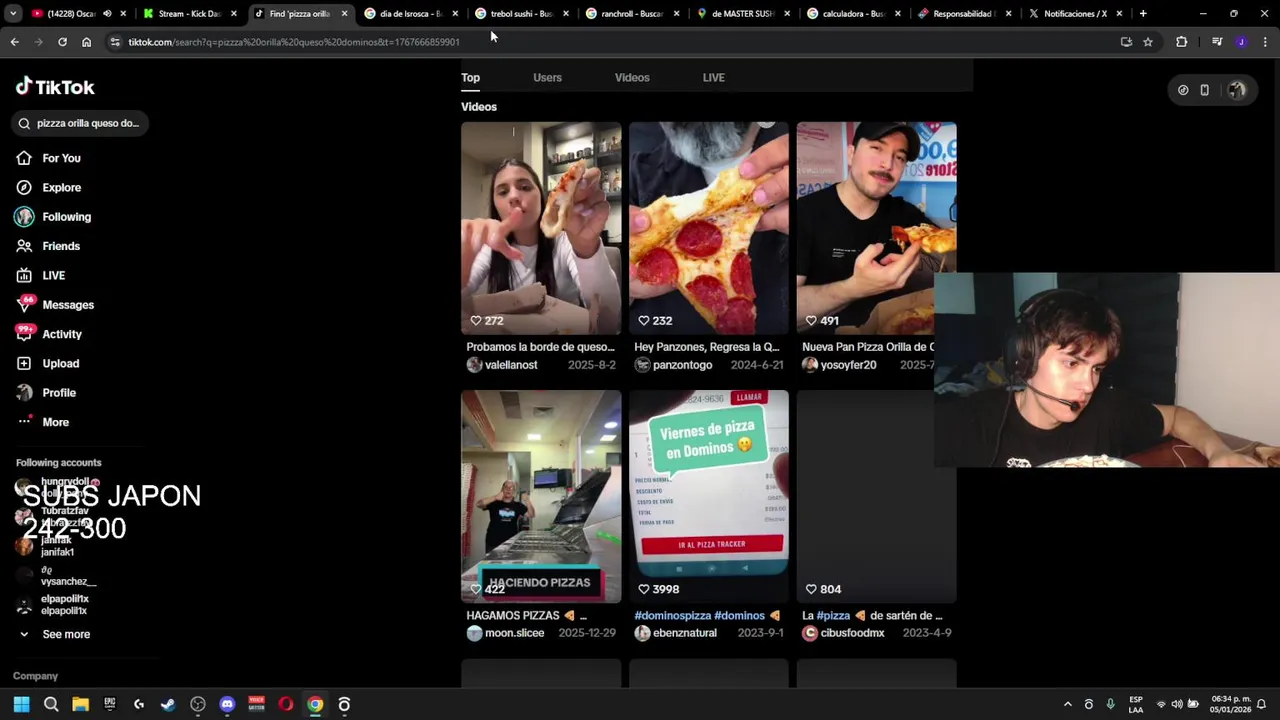Open the panzontogo profile link
The width and height of the screenshot is (1280, 720).
tap(682, 365)
